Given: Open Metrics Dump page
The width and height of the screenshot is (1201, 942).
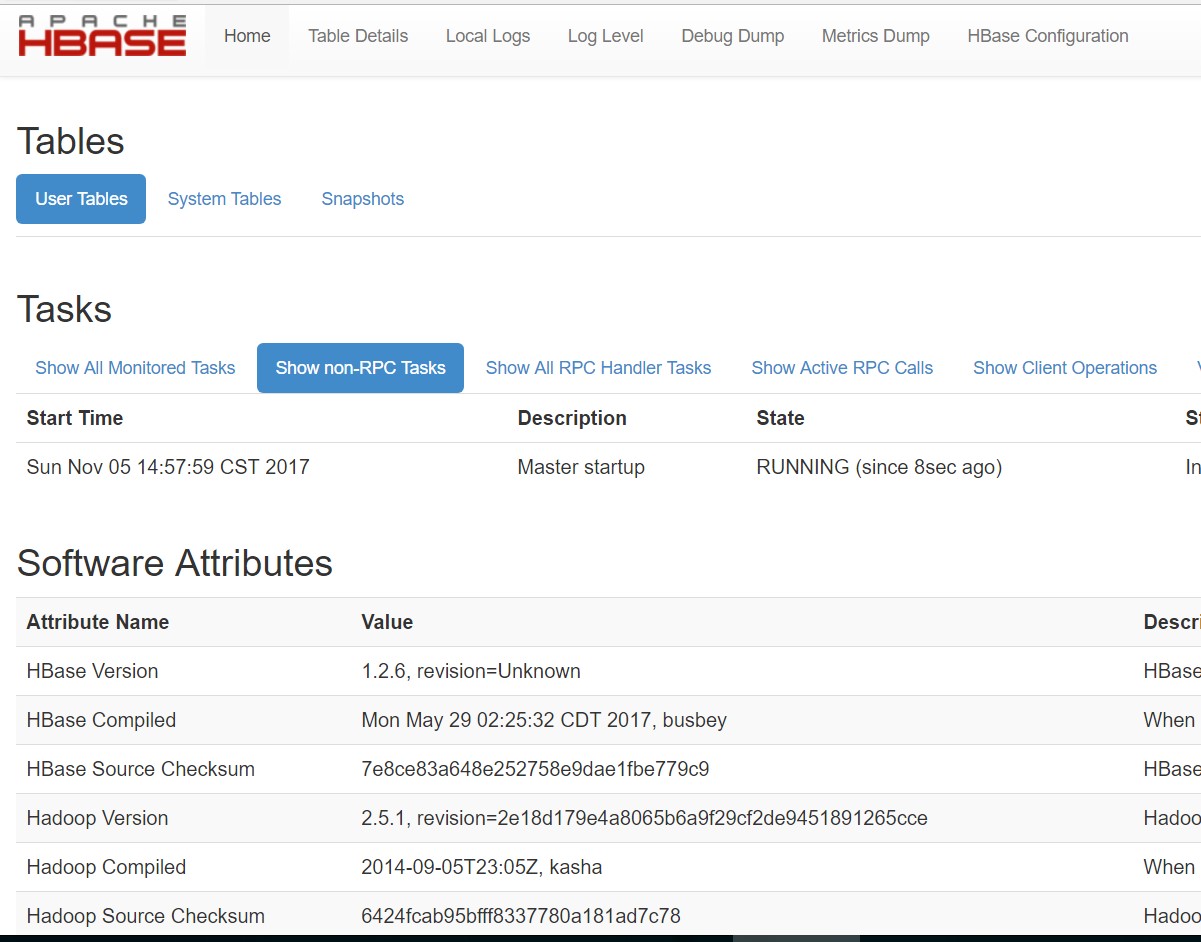Looking at the screenshot, I should 876,36.
